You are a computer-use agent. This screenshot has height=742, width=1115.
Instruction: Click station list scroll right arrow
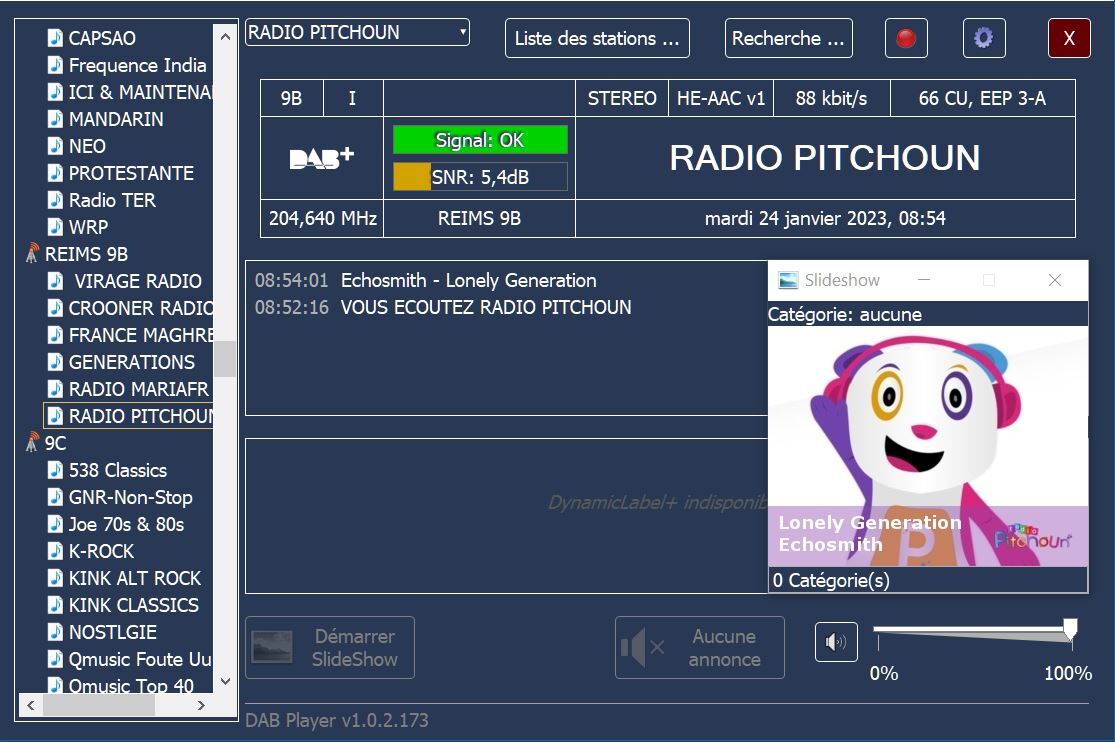click(x=201, y=706)
